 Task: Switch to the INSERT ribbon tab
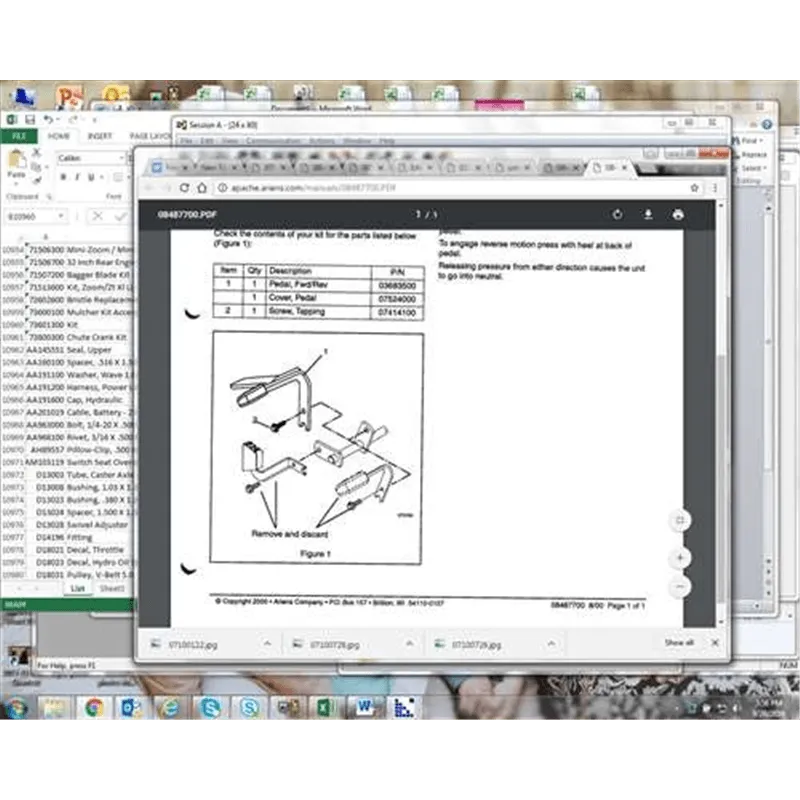(99, 136)
